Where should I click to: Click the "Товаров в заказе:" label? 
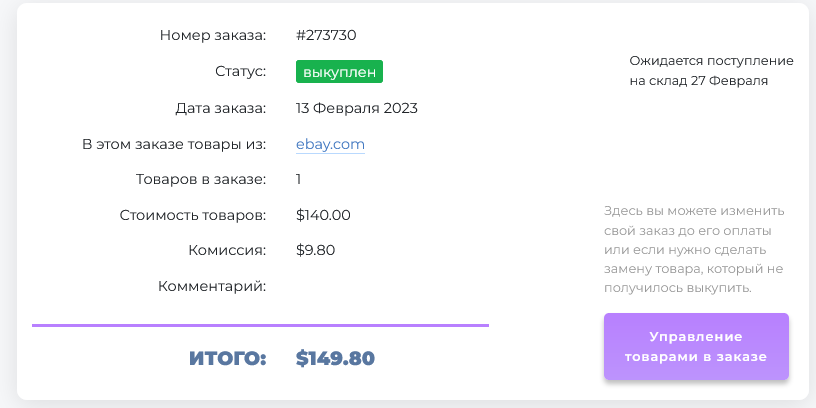[201, 180]
